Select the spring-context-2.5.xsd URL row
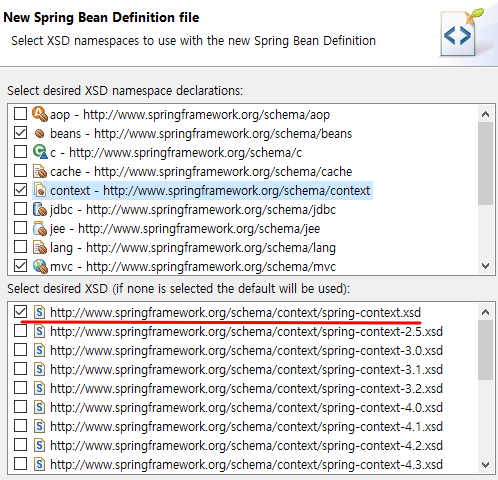 246,331
